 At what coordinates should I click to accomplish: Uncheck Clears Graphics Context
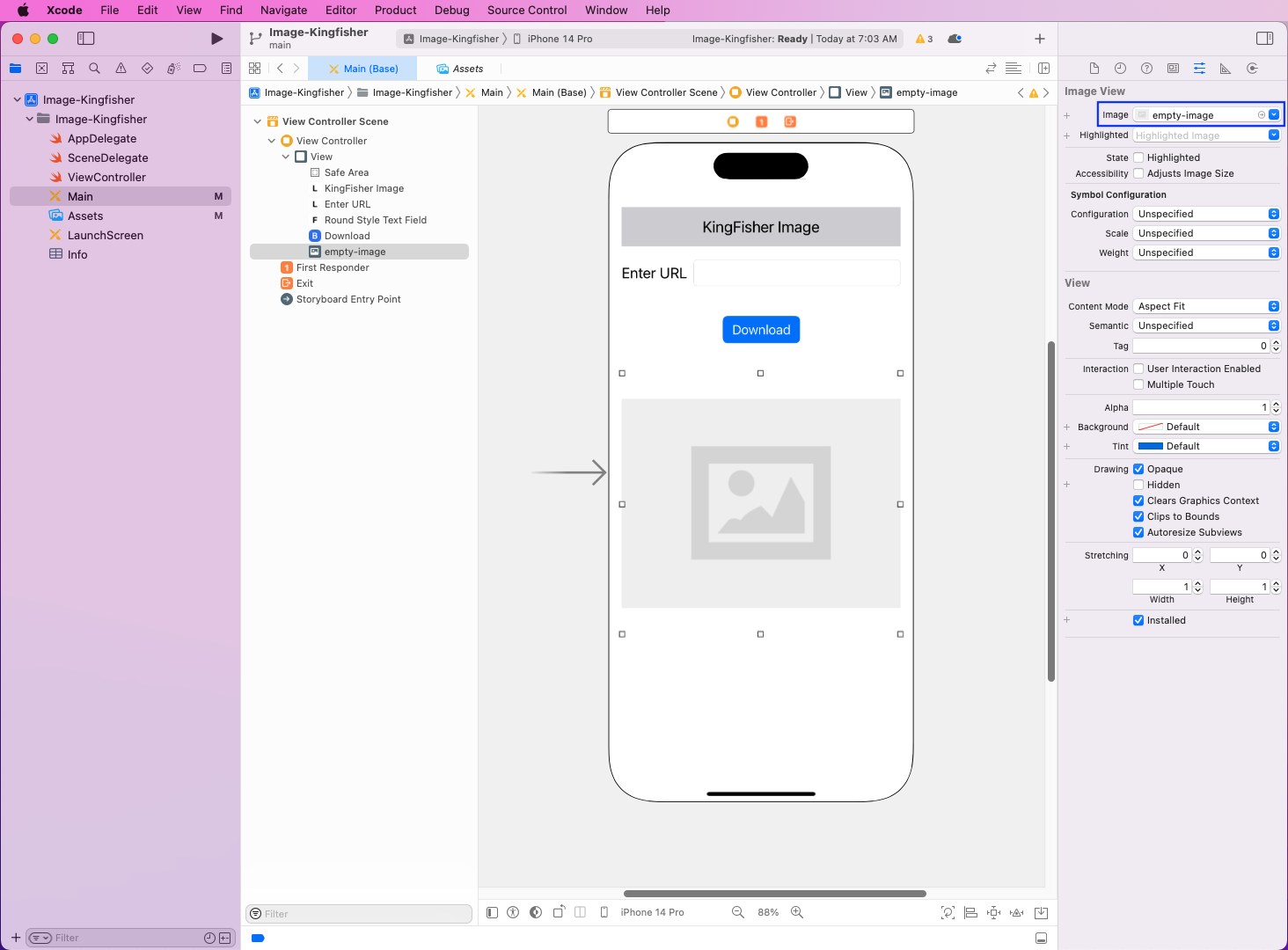pos(1138,501)
